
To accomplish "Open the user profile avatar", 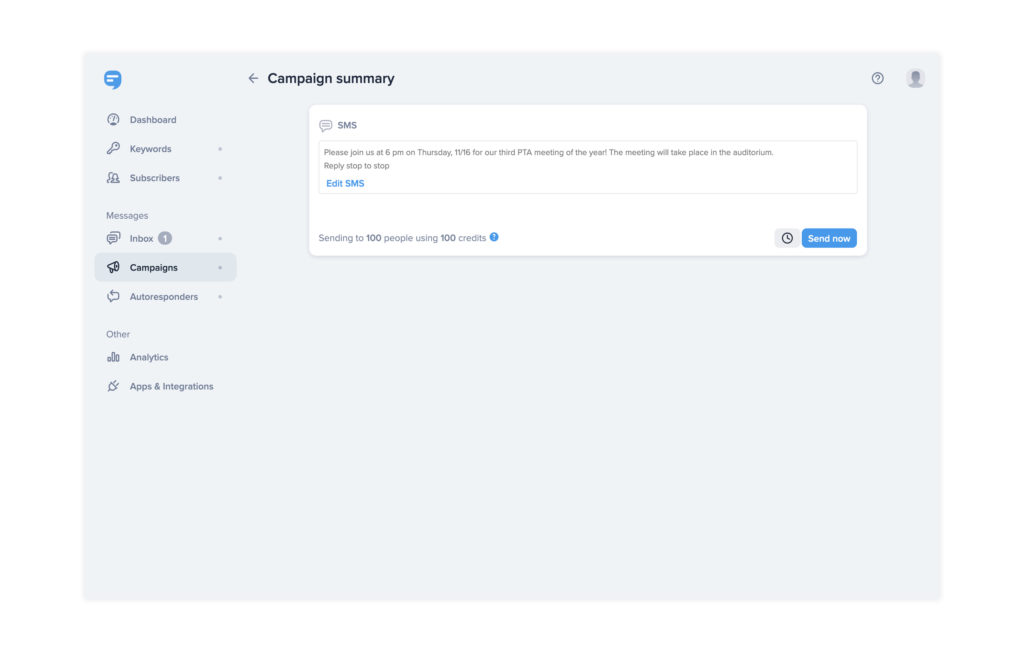I will [915, 78].
